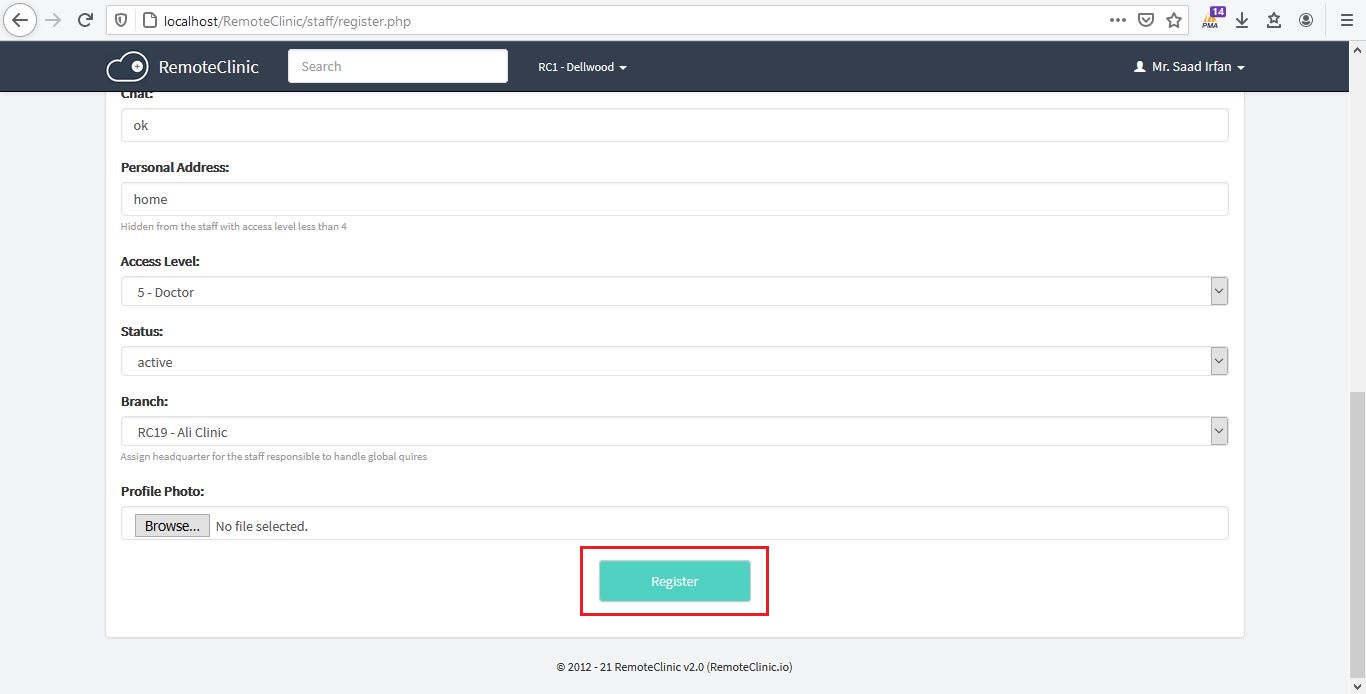Click Browse... to choose profile photo
Image resolution: width=1366 pixels, height=694 pixels.
pos(172,525)
